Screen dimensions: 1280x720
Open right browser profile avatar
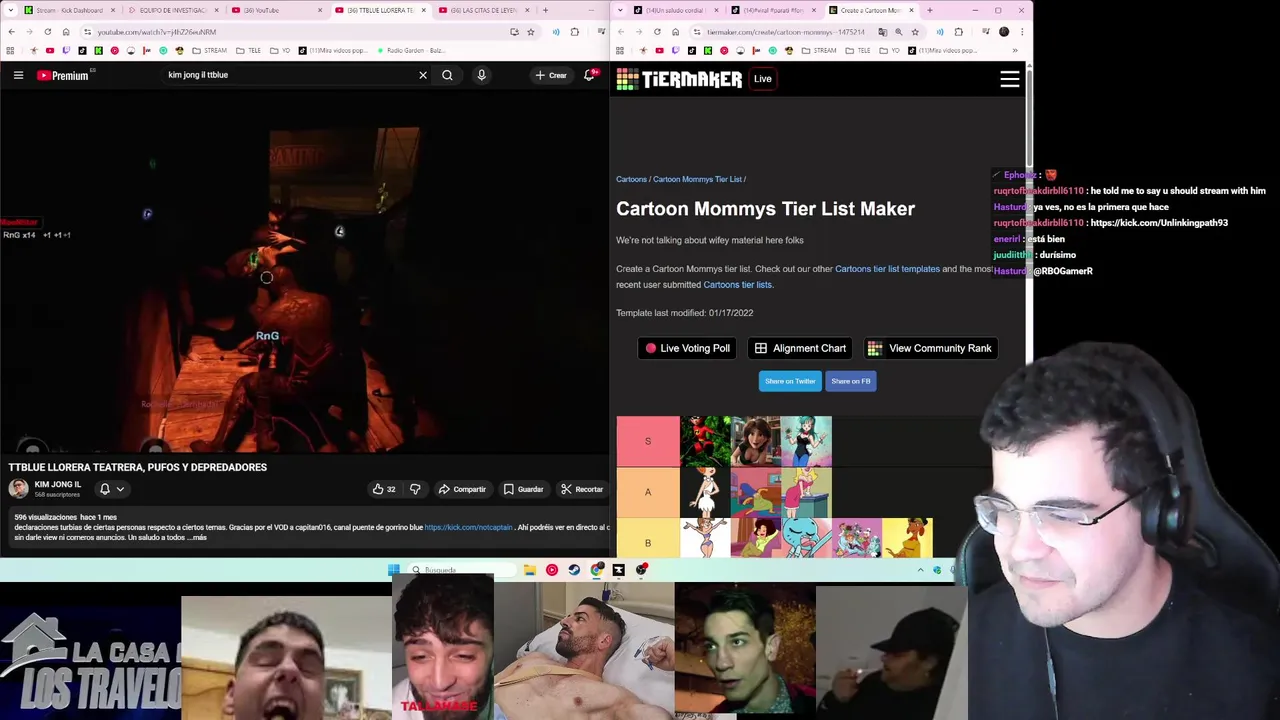(x=1004, y=32)
